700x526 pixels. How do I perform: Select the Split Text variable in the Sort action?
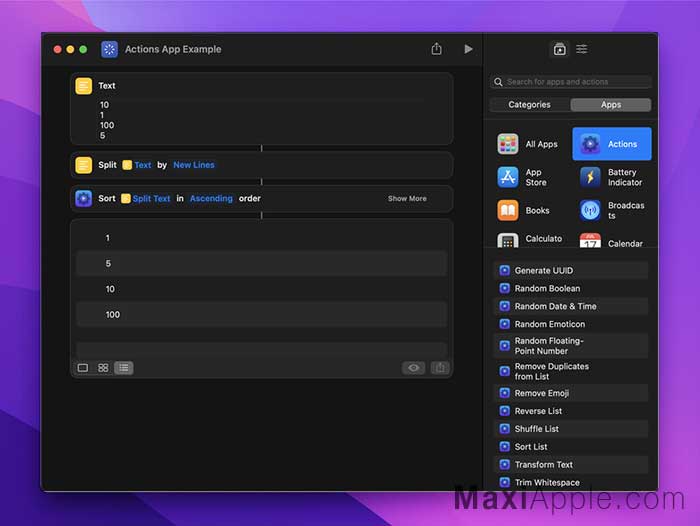[146, 198]
